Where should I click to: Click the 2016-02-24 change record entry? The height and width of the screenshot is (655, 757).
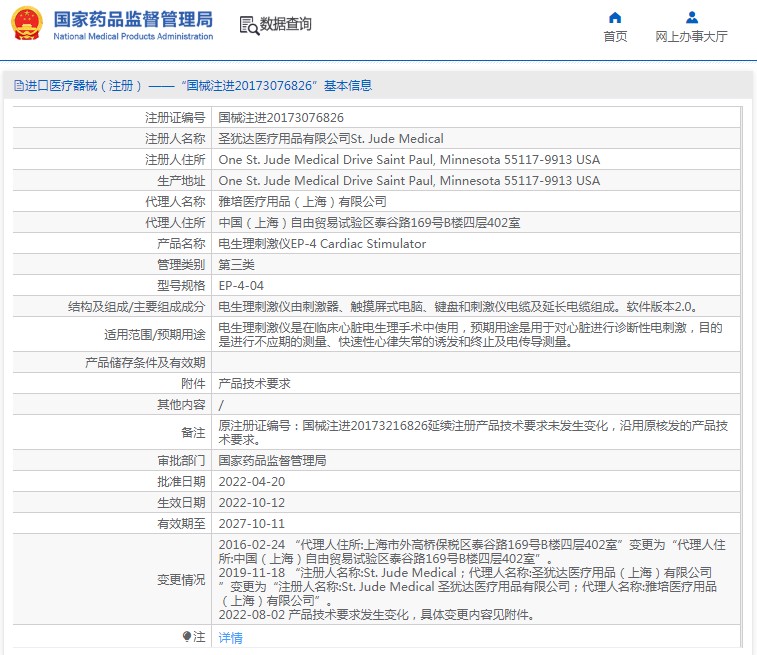tap(472, 552)
